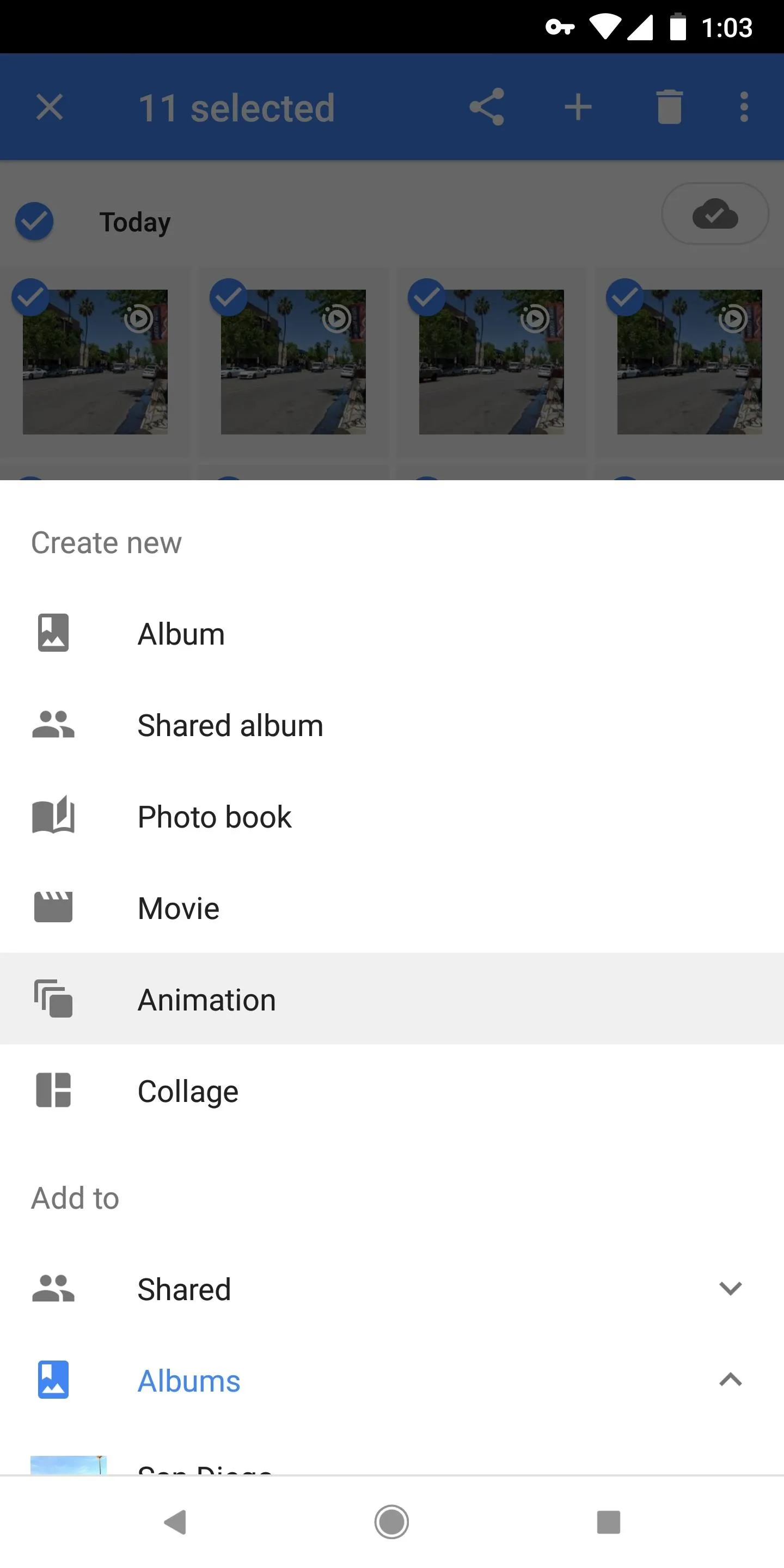Open the first street photo thumbnail
This screenshot has width=784, height=1568.
point(95,362)
